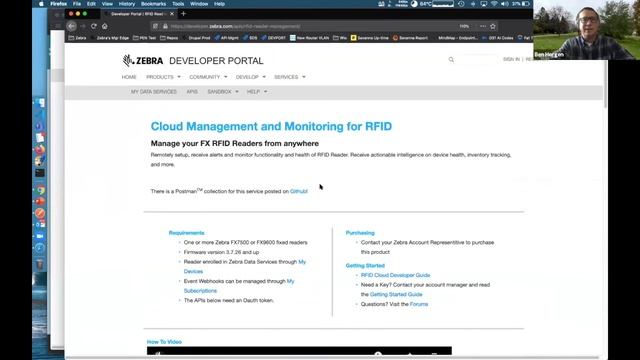
Task: Open the Github link for Postman collection
Action: [x=299, y=191]
